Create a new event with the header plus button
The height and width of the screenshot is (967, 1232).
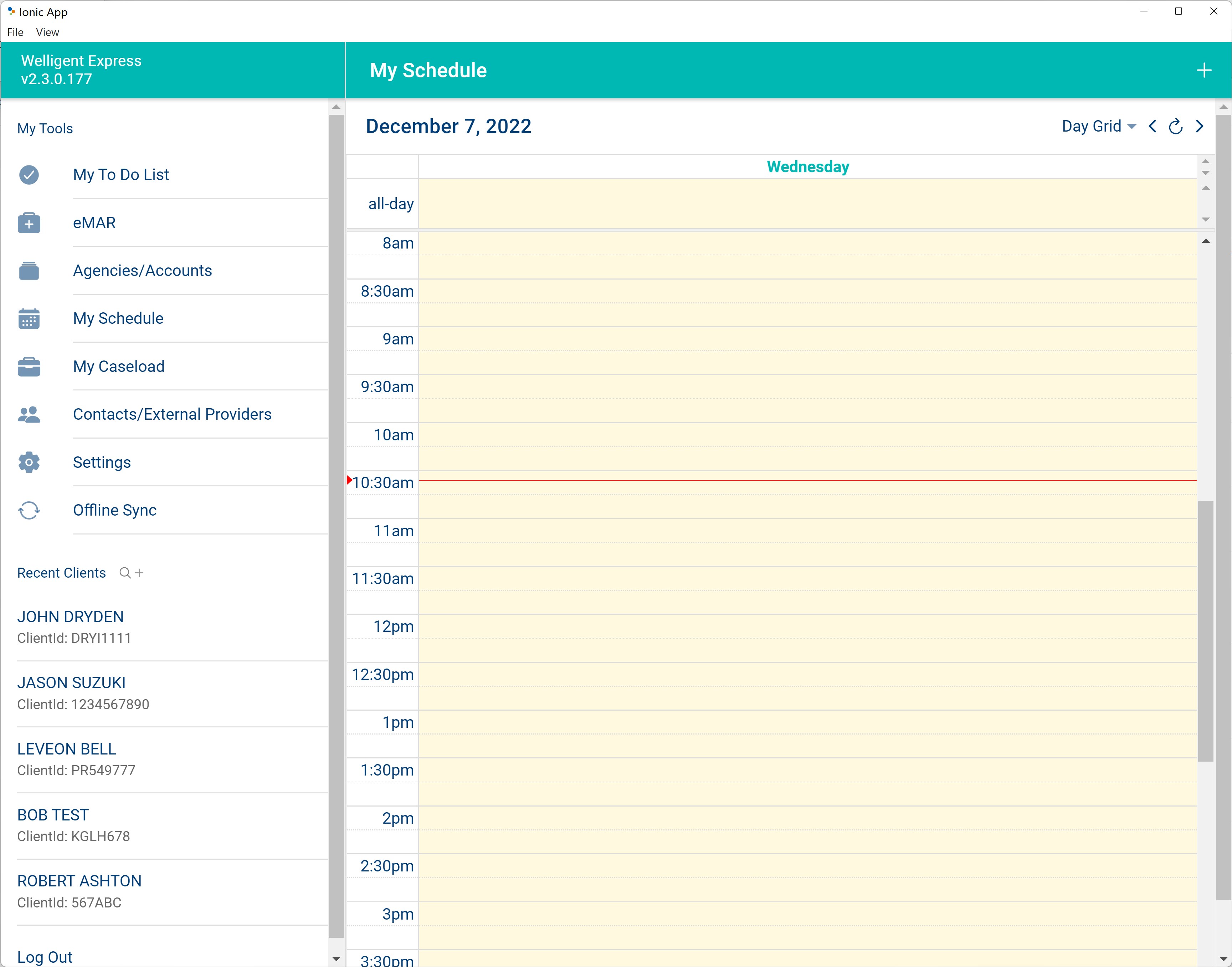1204,70
